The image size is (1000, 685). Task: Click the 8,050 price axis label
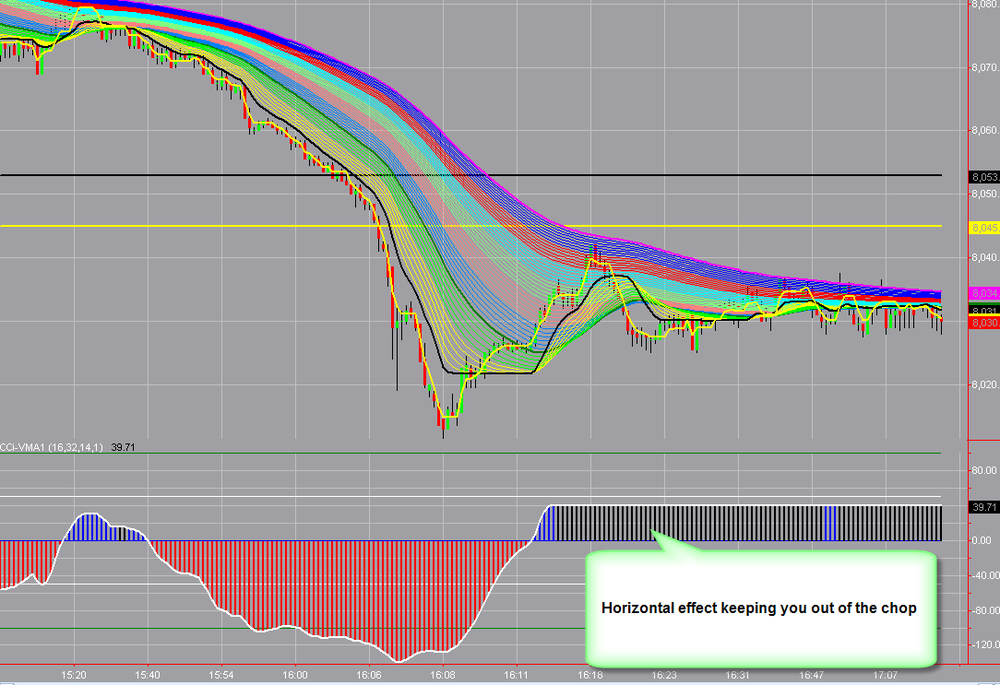985,194
